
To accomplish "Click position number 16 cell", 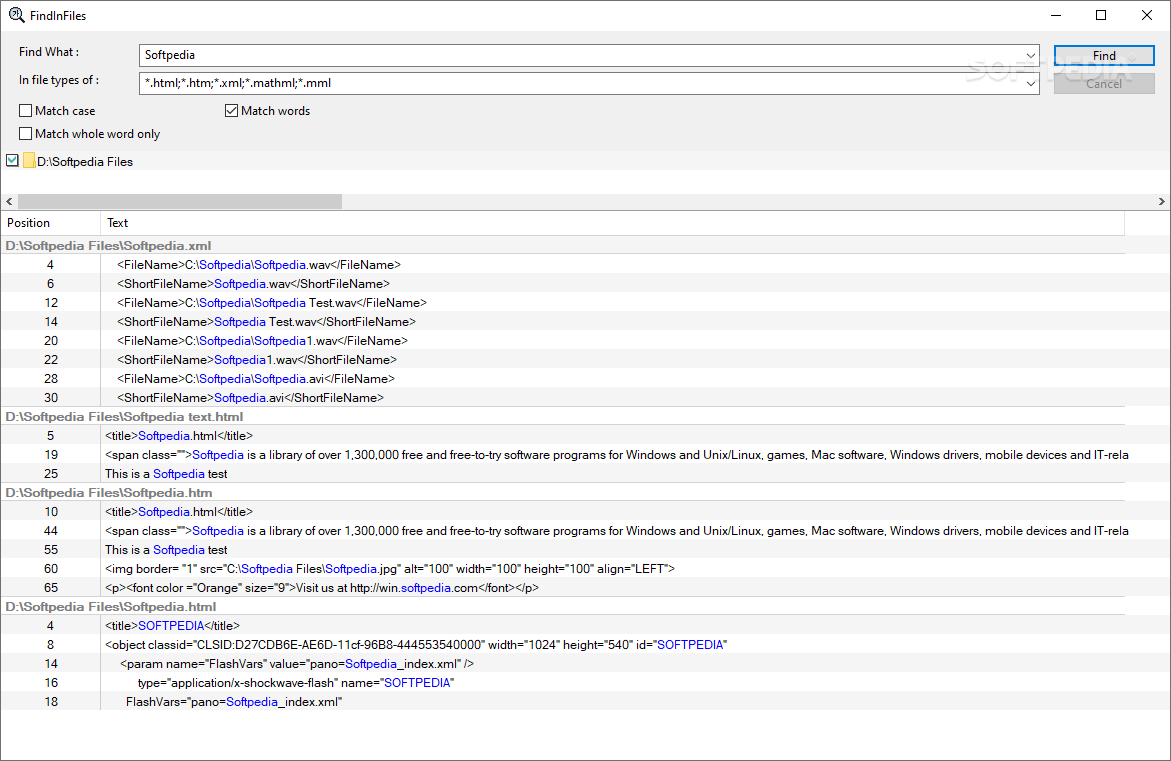I will pos(51,683).
